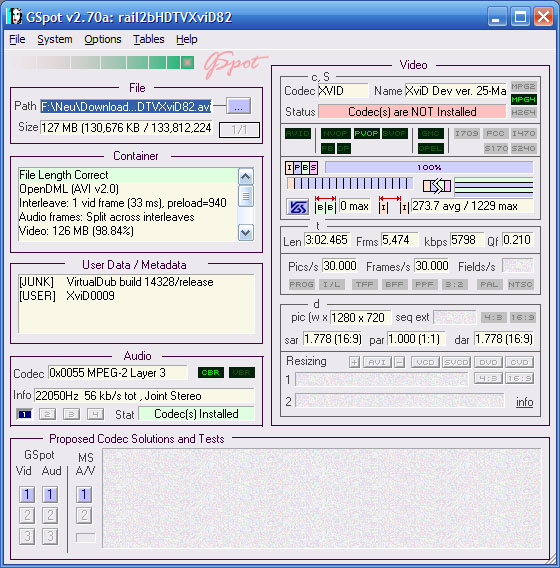Click the I709 colorimetry indicator

click(x=467, y=133)
